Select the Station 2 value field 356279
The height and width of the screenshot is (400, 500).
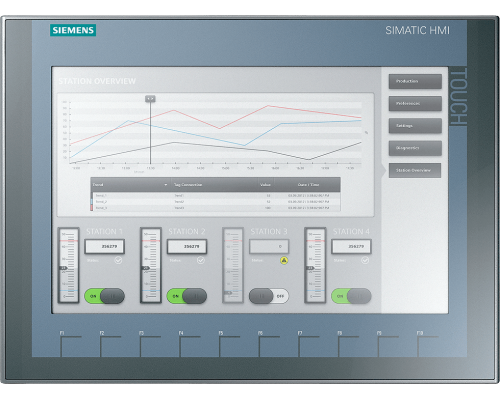(187, 247)
